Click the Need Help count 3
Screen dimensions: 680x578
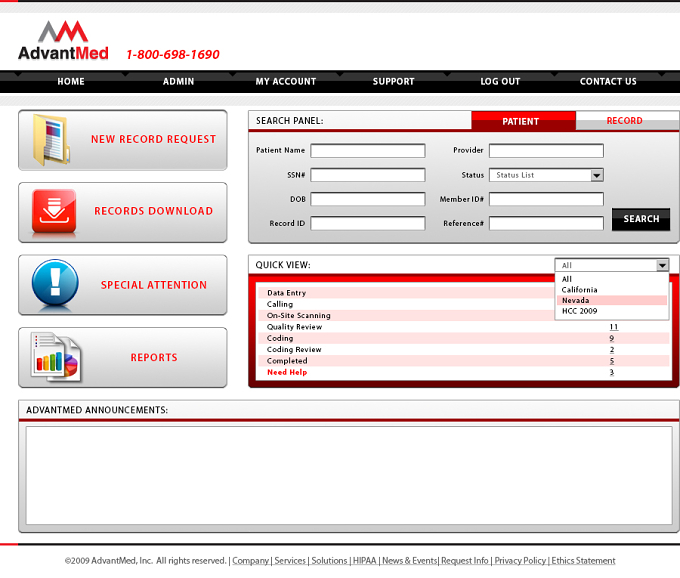[x=611, y=372]
